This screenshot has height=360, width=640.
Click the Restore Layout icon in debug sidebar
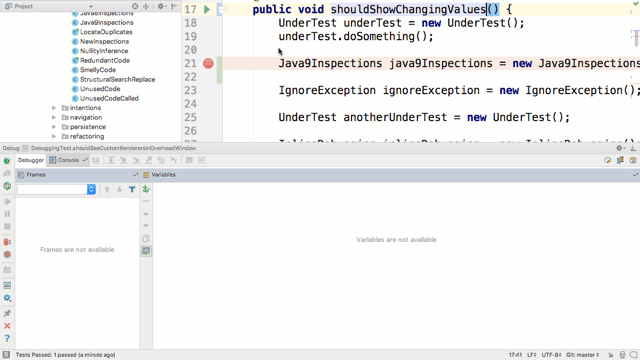click(x=7, y=285)
